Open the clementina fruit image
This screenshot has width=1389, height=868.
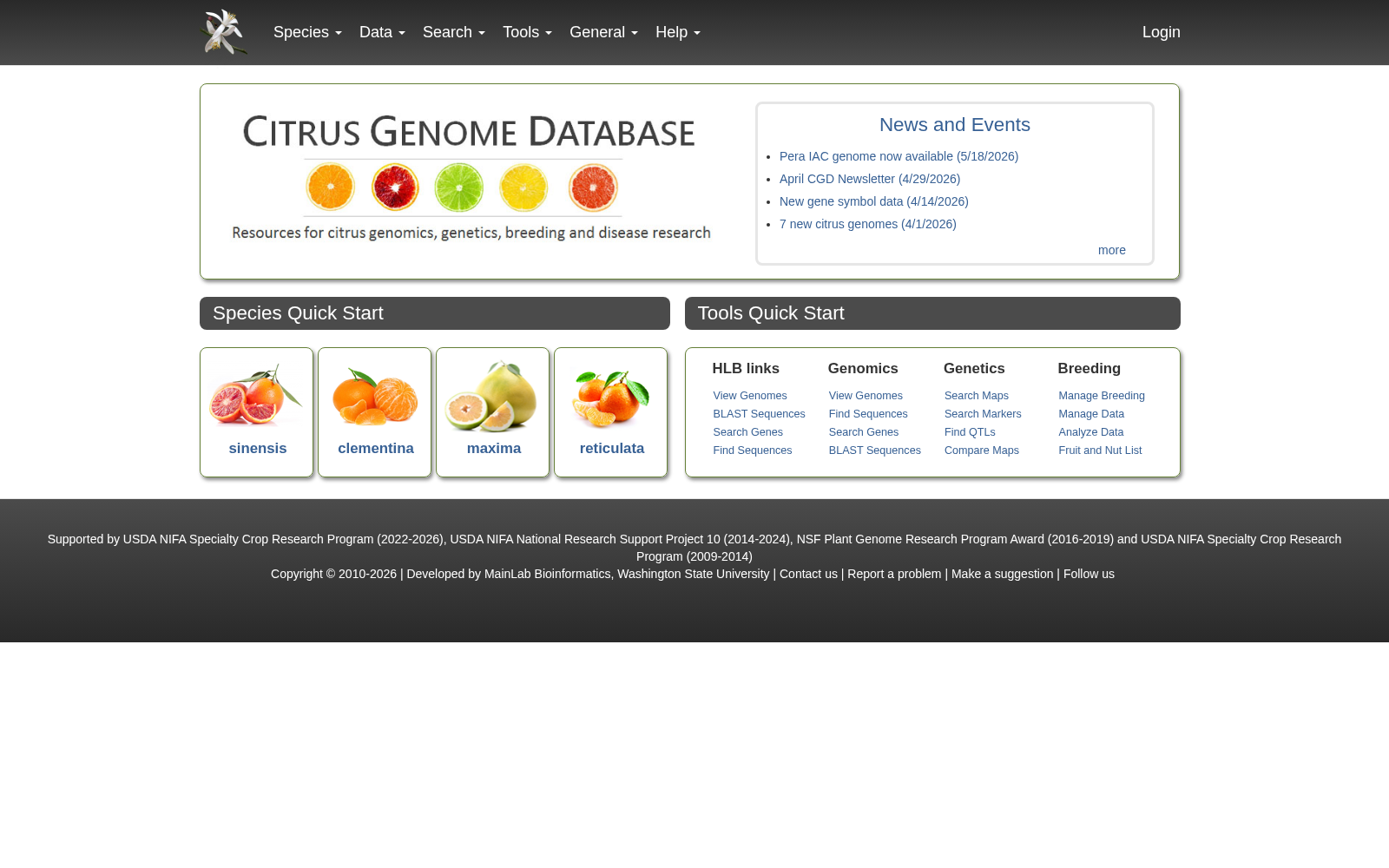click(x=375, y=397)
